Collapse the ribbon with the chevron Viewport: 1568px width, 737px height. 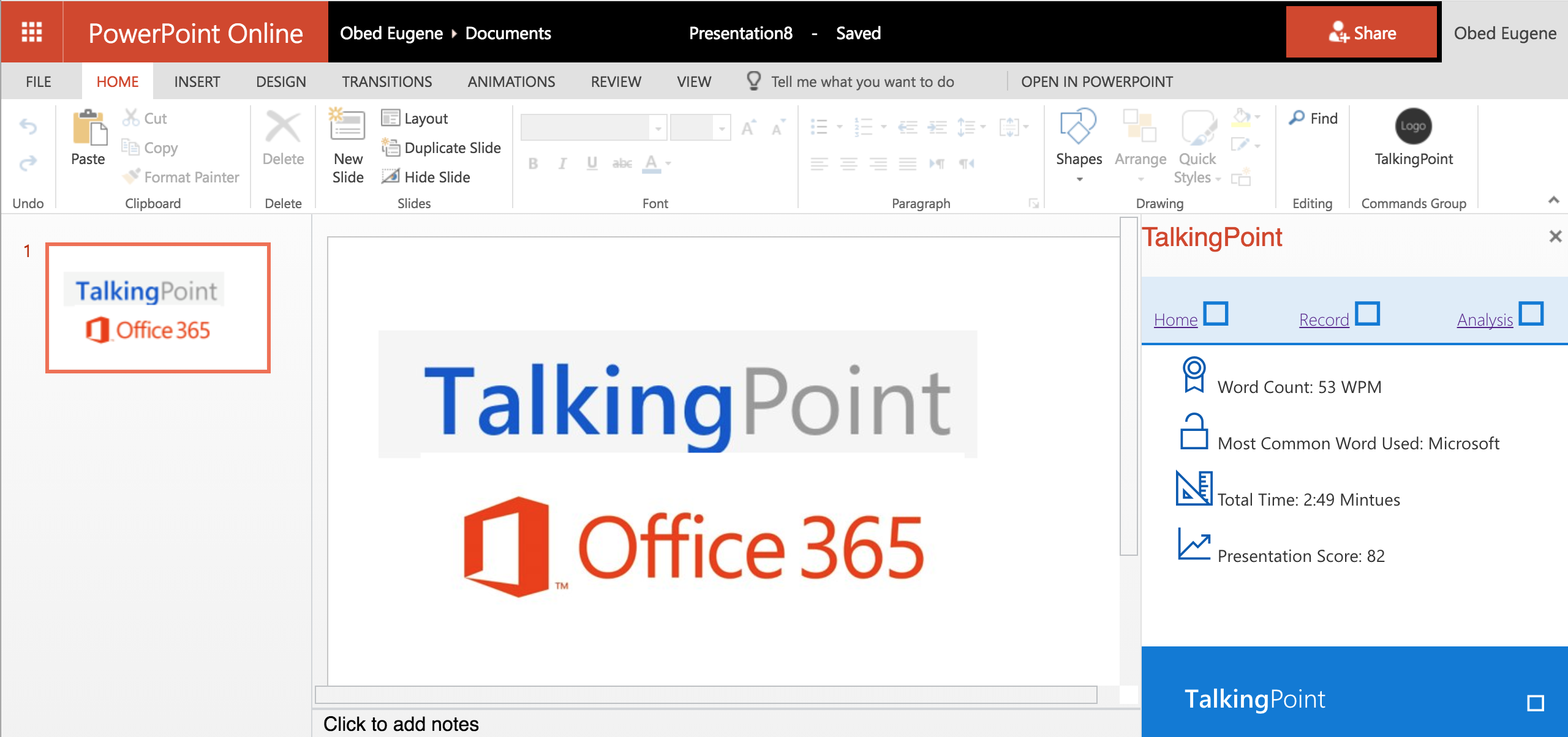tap(1553, 200)
